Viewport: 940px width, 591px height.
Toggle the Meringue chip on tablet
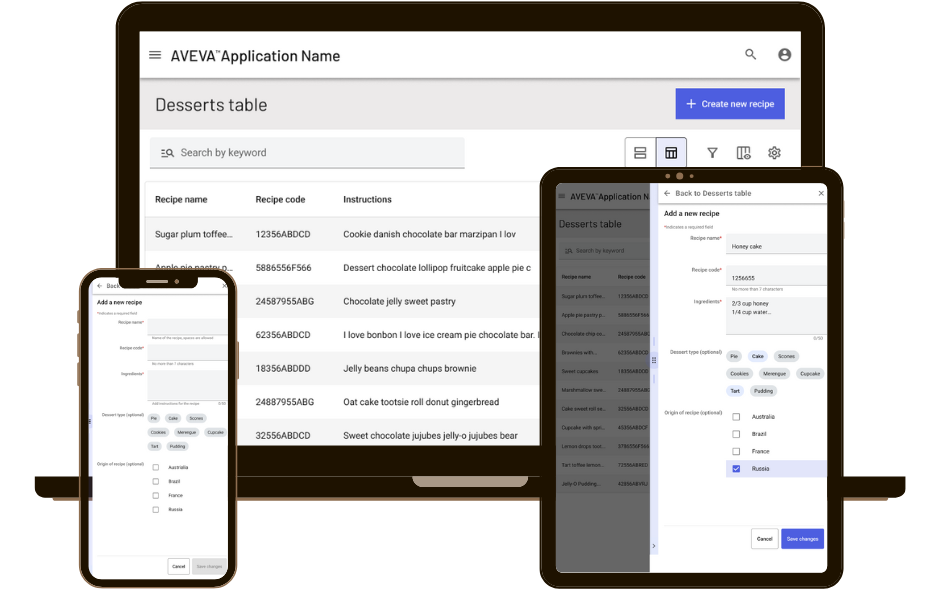pos(774,373)
